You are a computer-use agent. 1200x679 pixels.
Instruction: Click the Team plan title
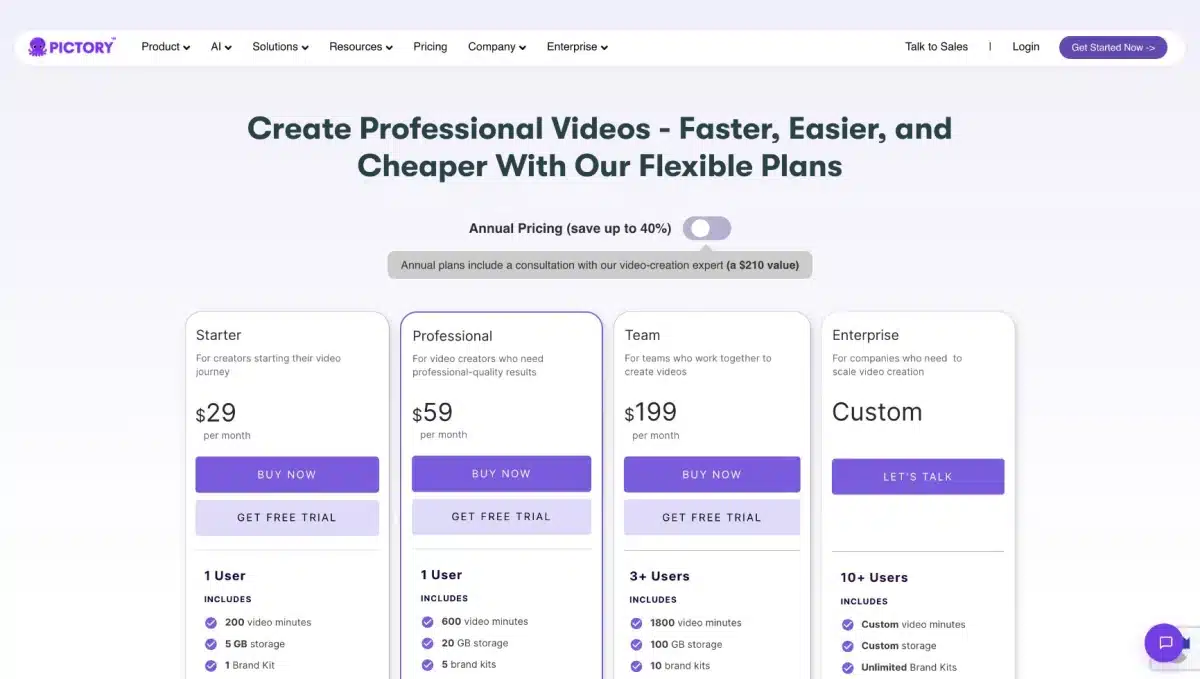pos(642,335)
